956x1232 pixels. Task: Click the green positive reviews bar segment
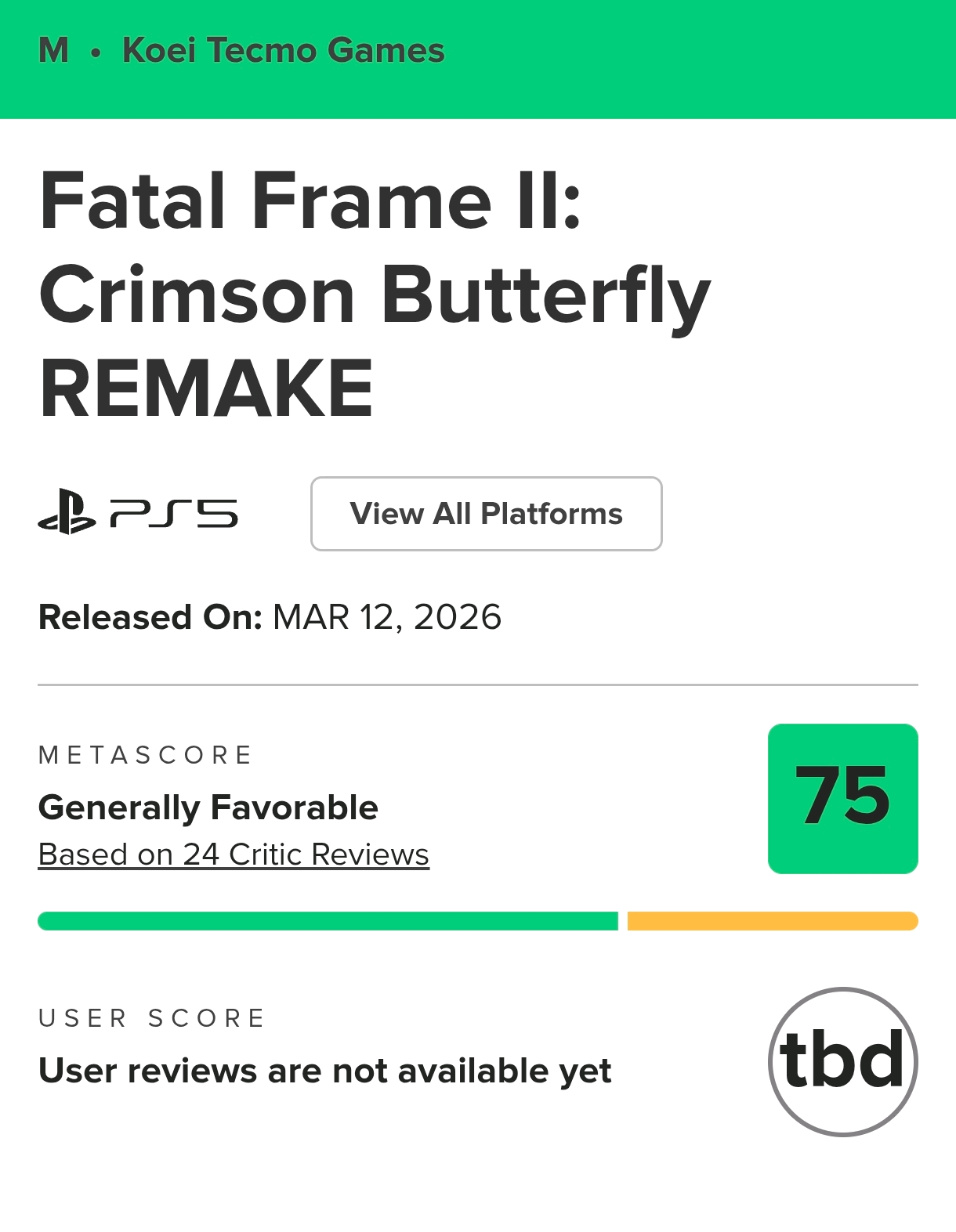[328, 921]
